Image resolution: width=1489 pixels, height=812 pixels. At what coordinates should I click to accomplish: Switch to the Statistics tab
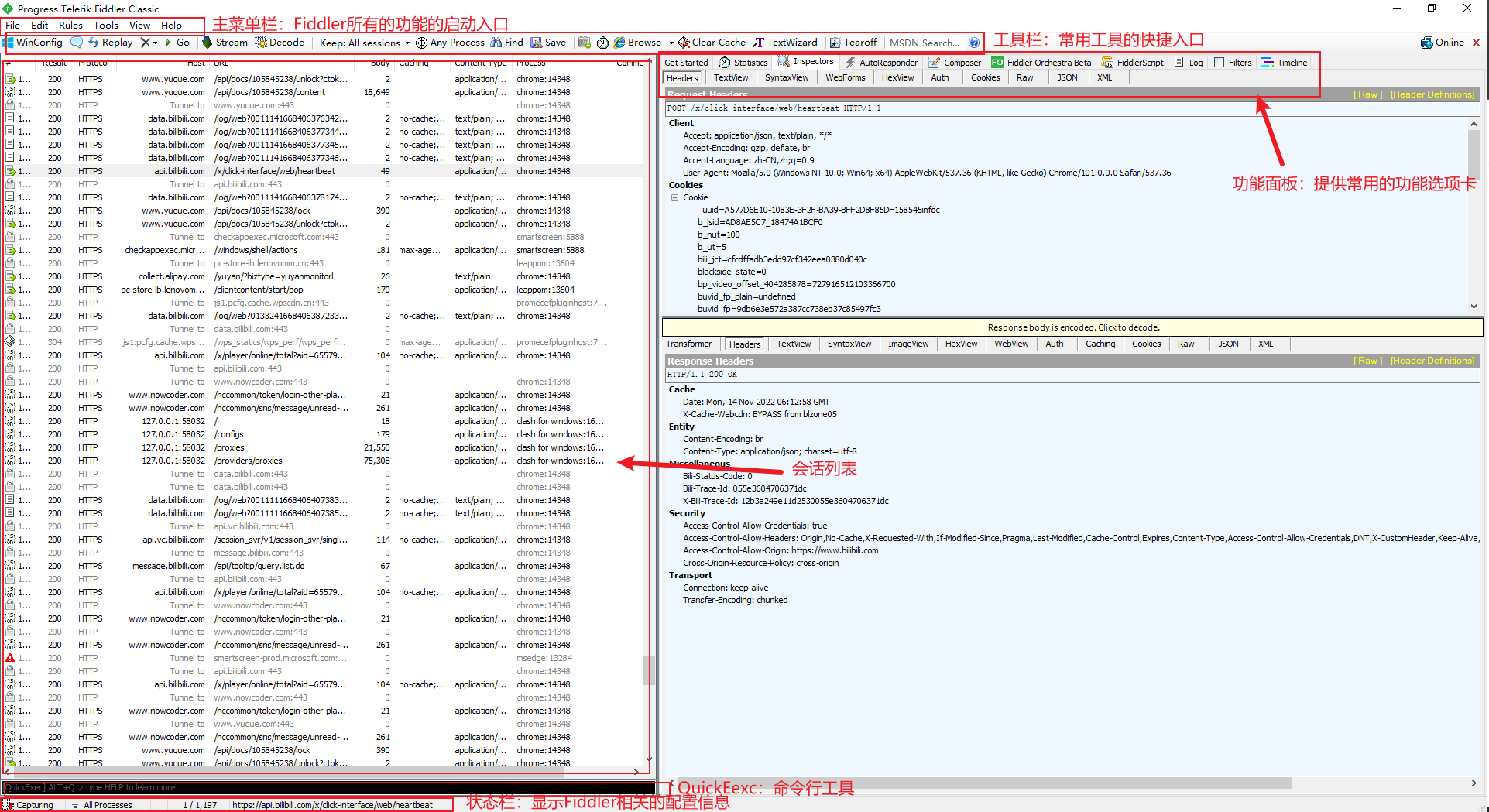[x=743, y=63]
